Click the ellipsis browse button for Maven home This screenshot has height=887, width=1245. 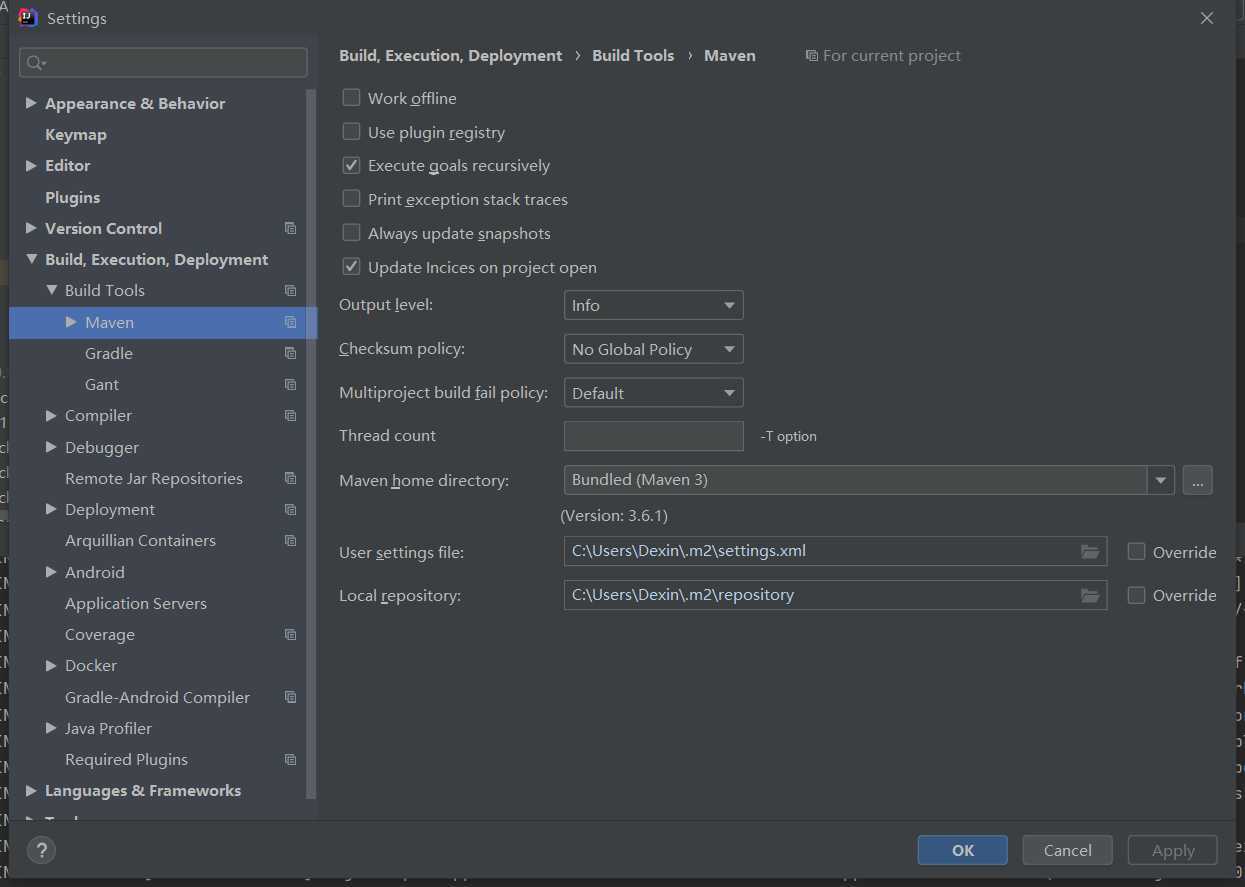click(1198, 480)
